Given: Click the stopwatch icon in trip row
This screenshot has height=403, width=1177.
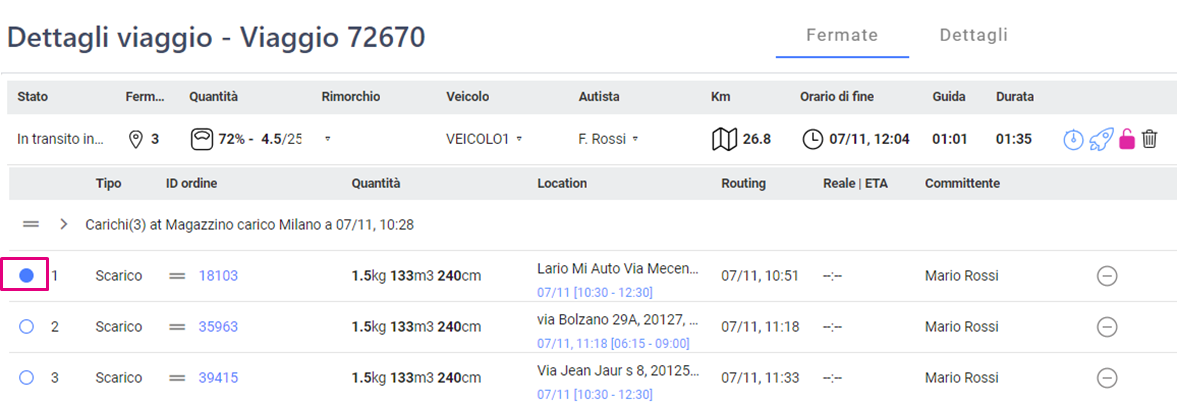Looking at the screenshot, I should pos(1074,139).
